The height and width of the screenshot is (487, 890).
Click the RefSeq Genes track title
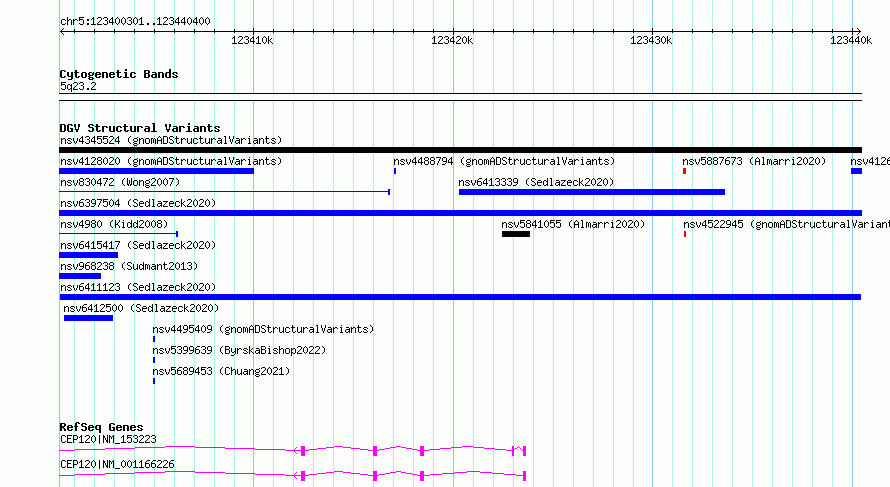(101, 427)
